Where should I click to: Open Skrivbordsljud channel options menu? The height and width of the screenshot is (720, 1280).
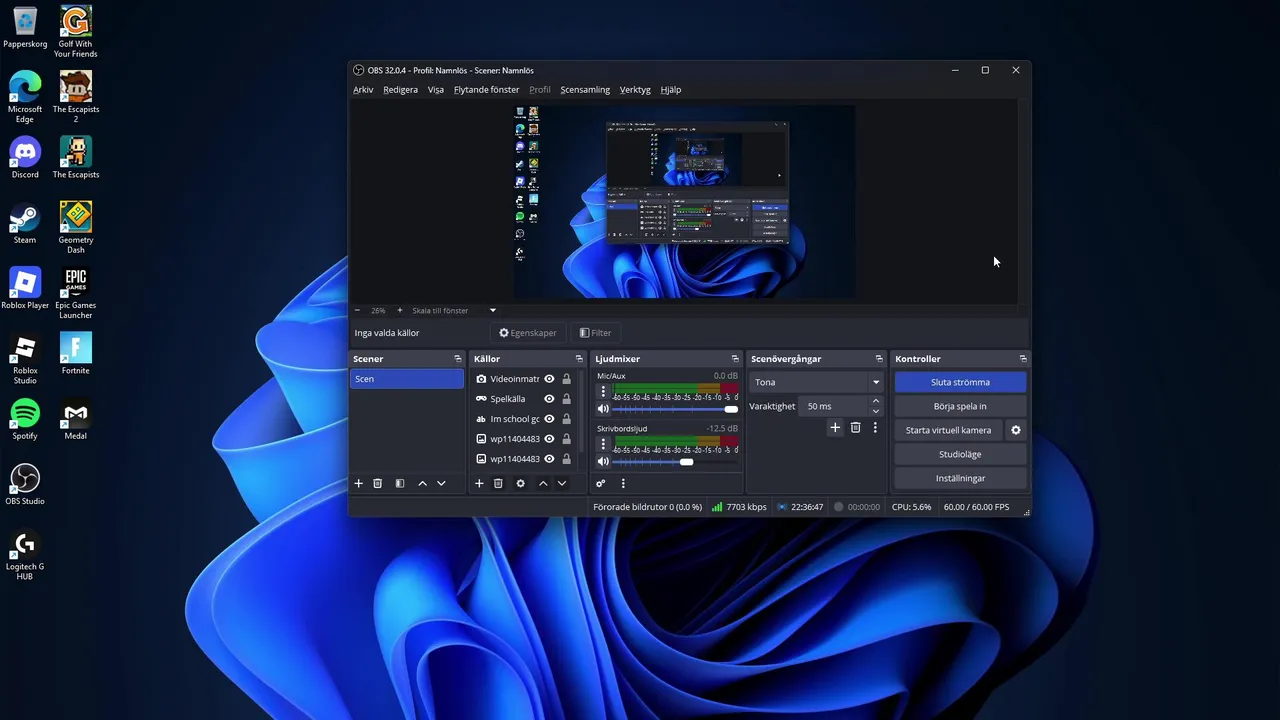603,444
